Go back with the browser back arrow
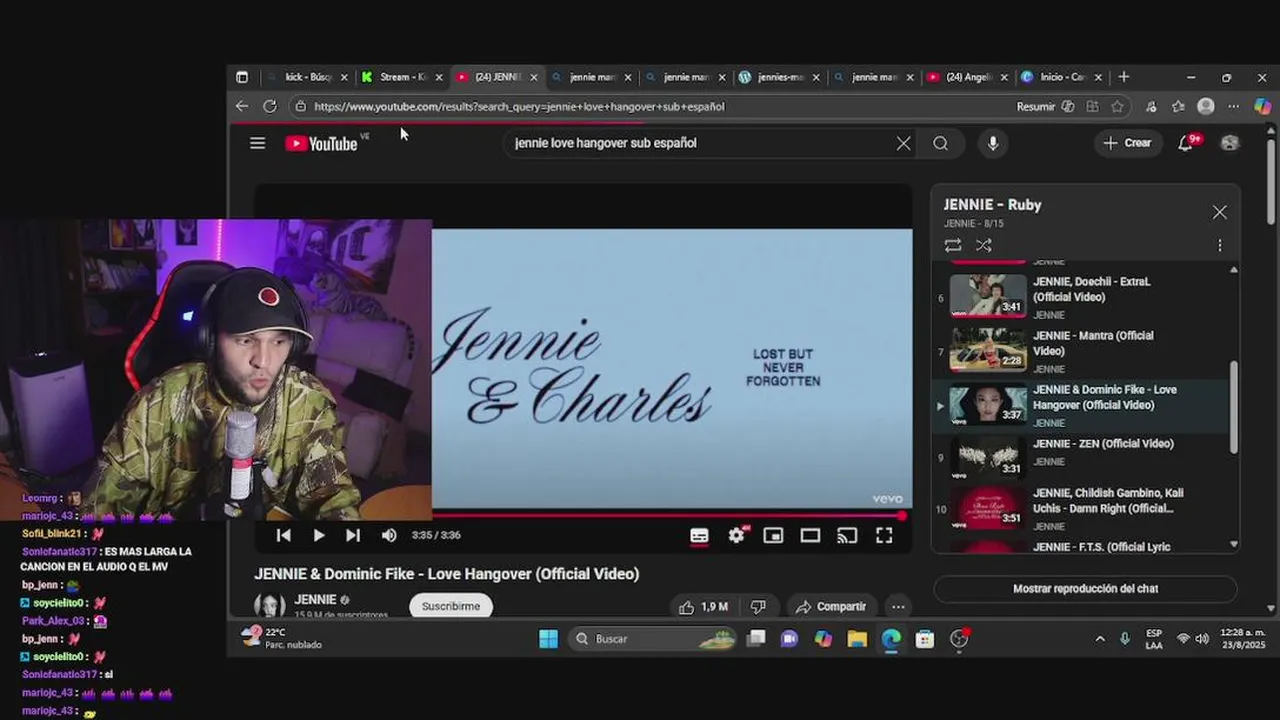Image resolution: width=1280 pixels, height=720 pixels. point(242,106)
